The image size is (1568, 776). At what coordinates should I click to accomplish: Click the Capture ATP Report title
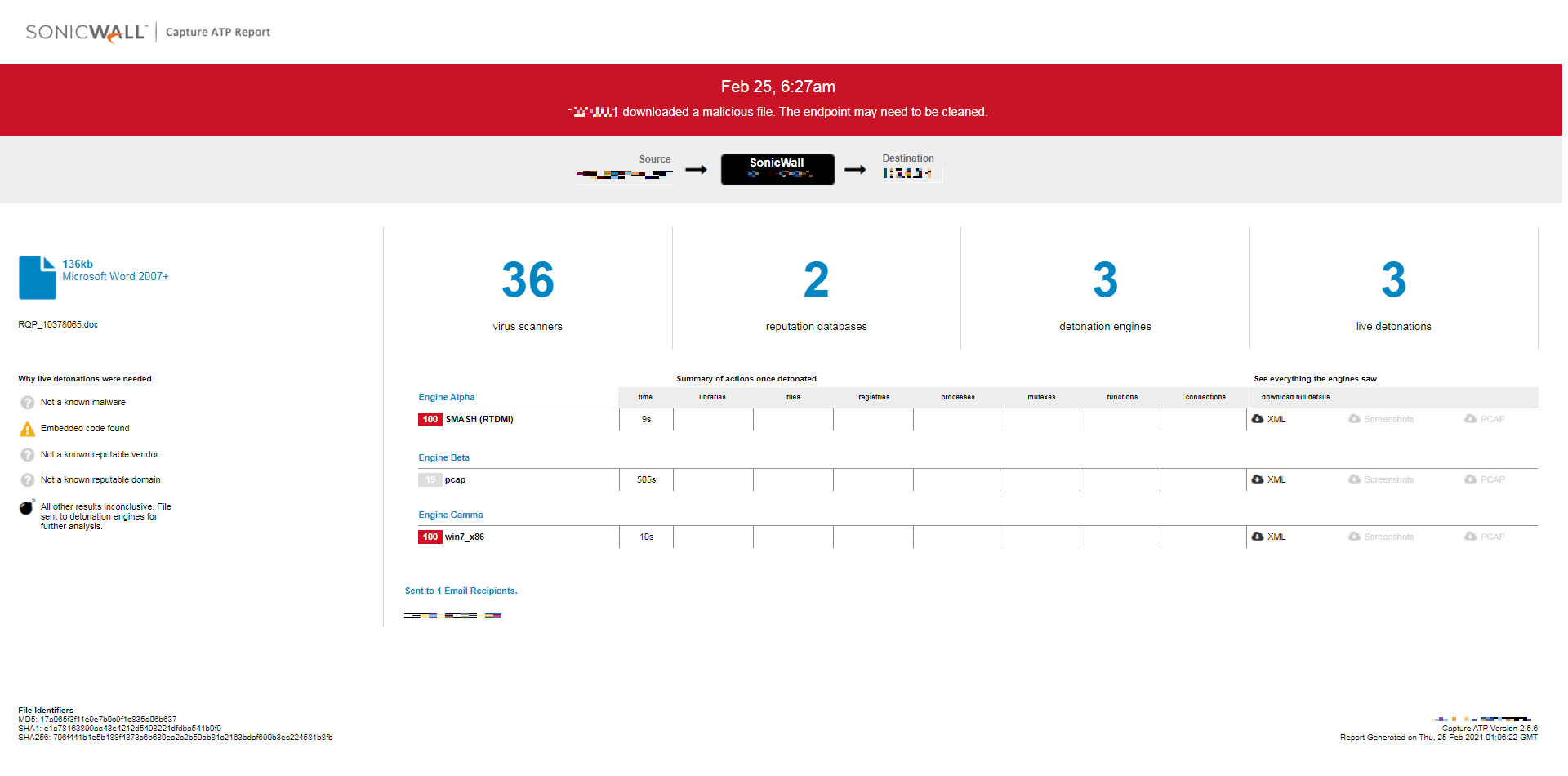coord(218,33)
